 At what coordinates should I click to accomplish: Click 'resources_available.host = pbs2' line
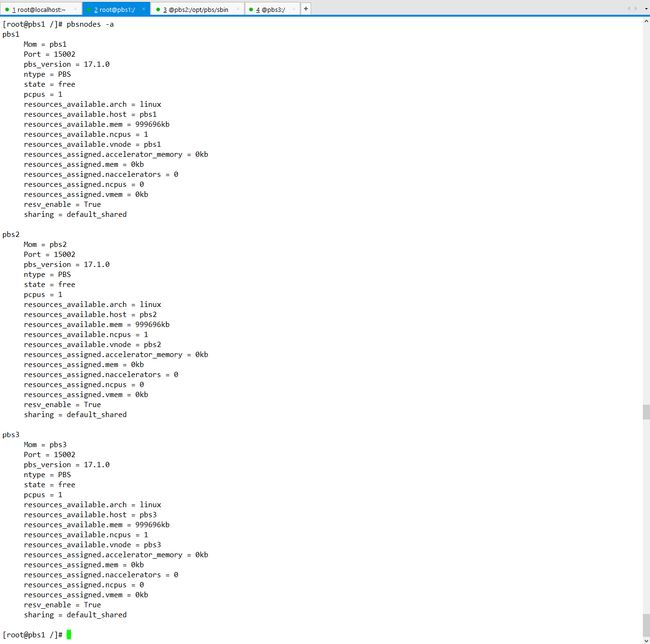(90, 315)
